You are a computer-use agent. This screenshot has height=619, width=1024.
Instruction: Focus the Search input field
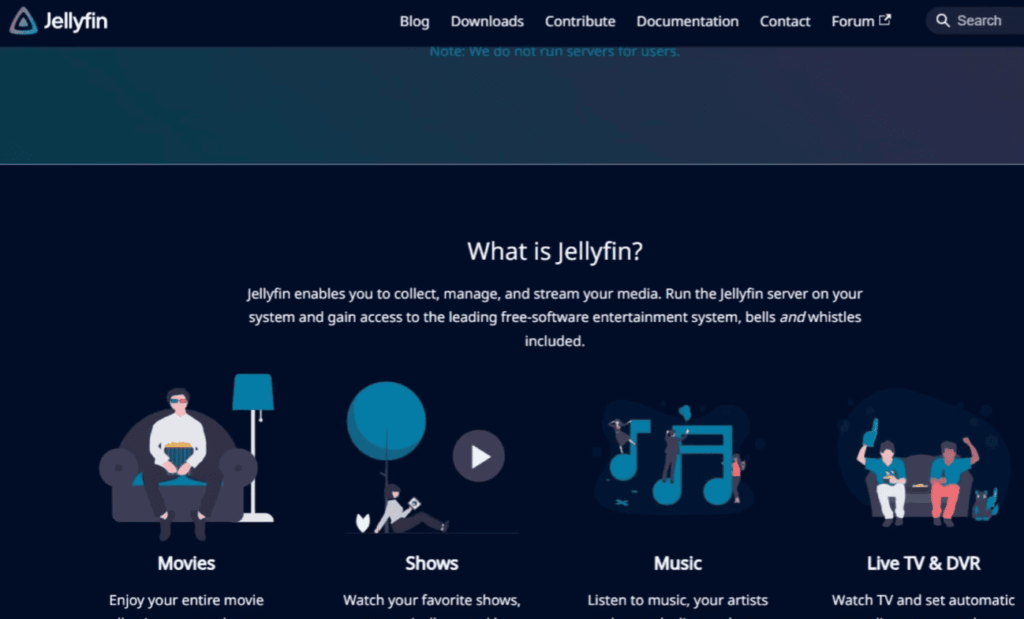[975, 21]
